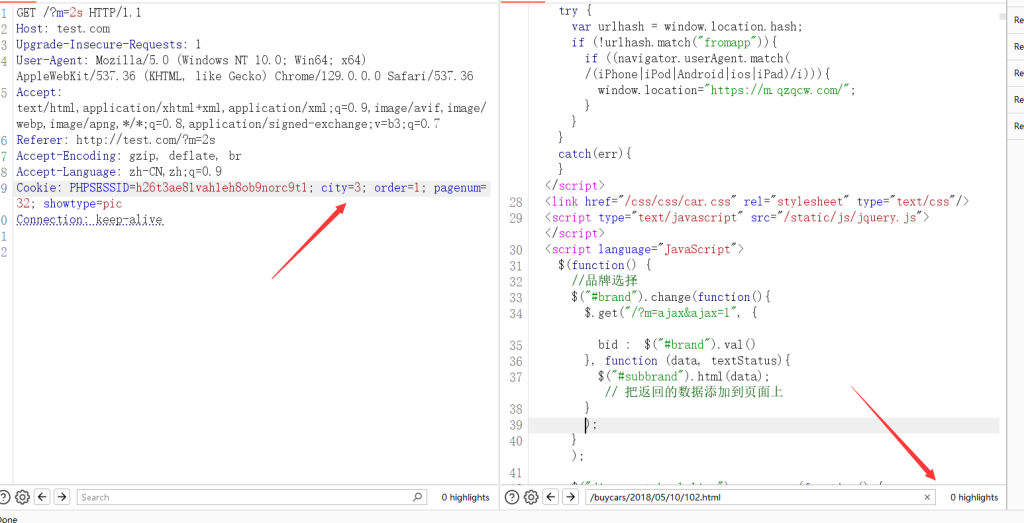Go to previous match in request search

click(x=43, y=497)
